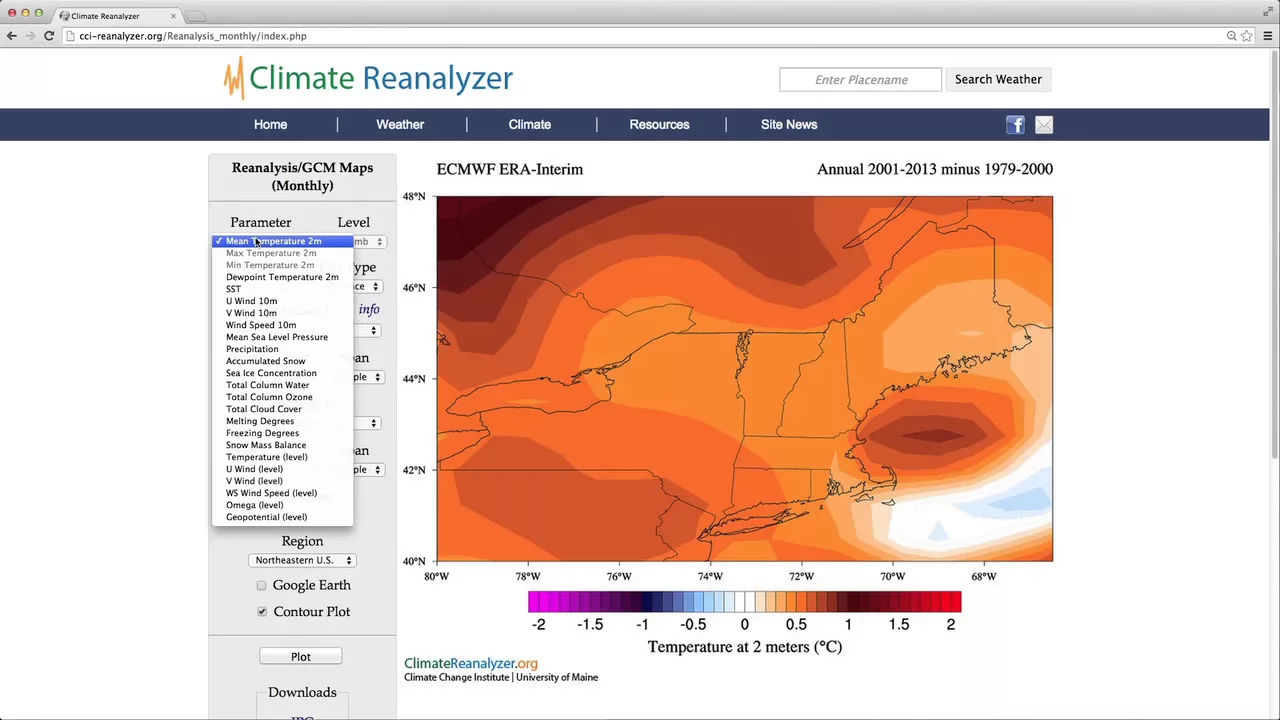The height and width of the screenshot is (720, 1280).
Task: Select Sea Ice Concentration option
Action: (x=282, y=373)
